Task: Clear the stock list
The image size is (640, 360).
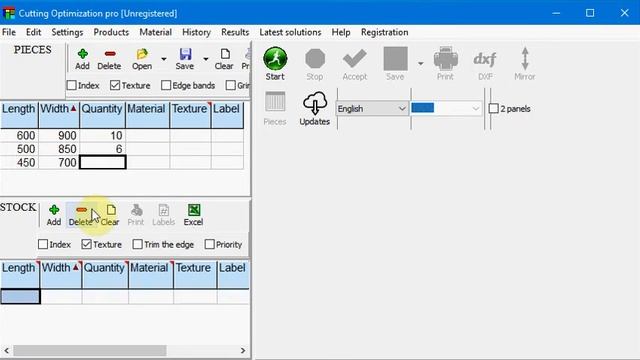Action: (x=110, y=215)
